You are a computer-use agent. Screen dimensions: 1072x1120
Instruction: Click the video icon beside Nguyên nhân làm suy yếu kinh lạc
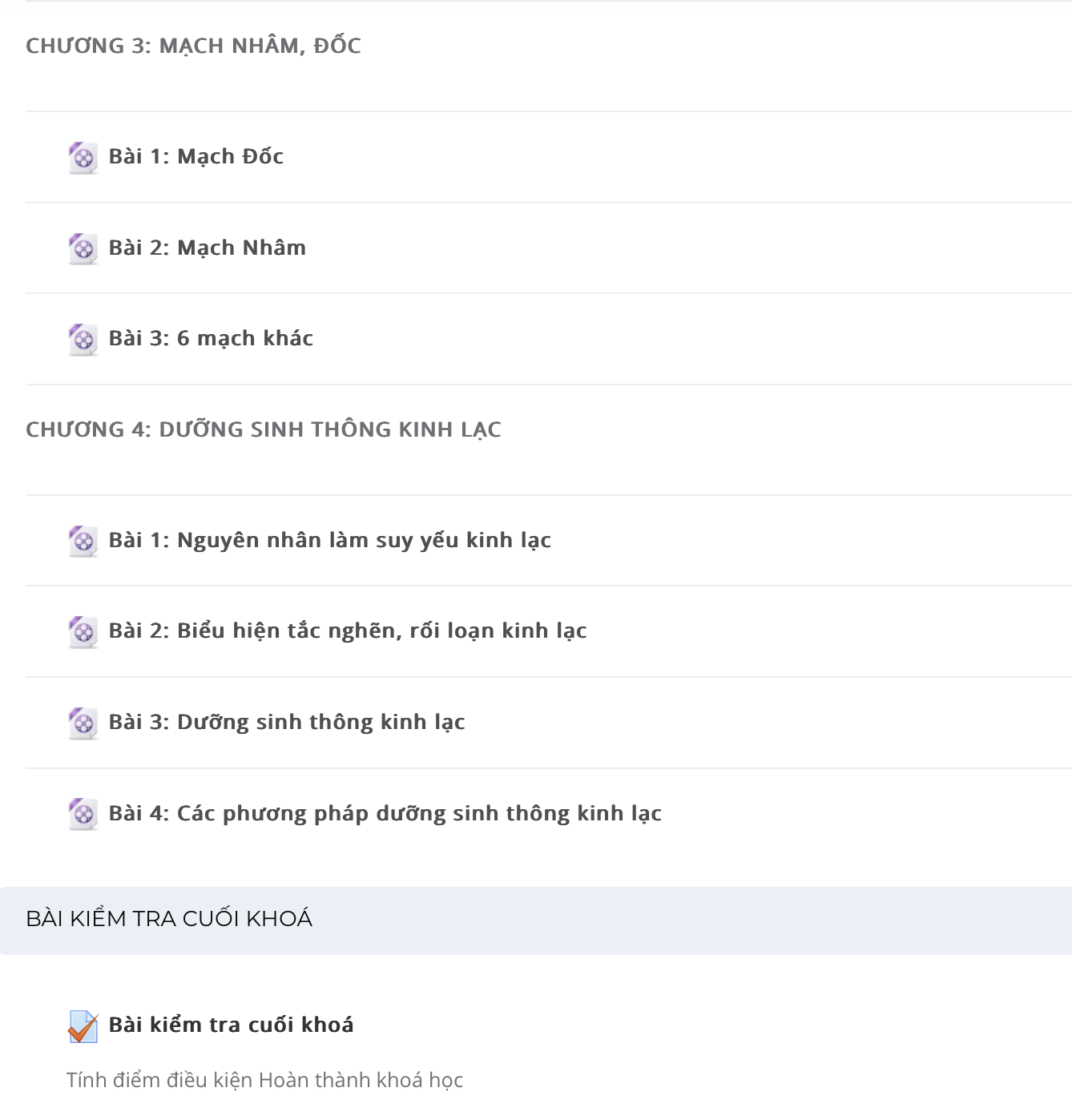click(83, 541)
